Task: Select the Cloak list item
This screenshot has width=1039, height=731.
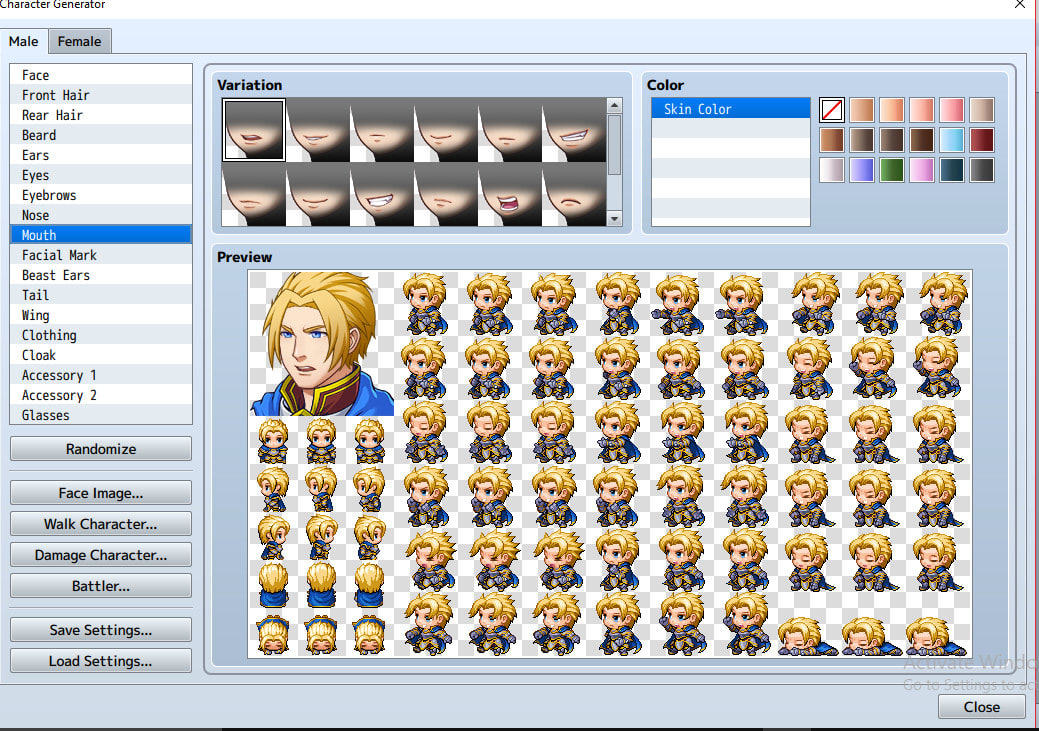Action: 101,355
